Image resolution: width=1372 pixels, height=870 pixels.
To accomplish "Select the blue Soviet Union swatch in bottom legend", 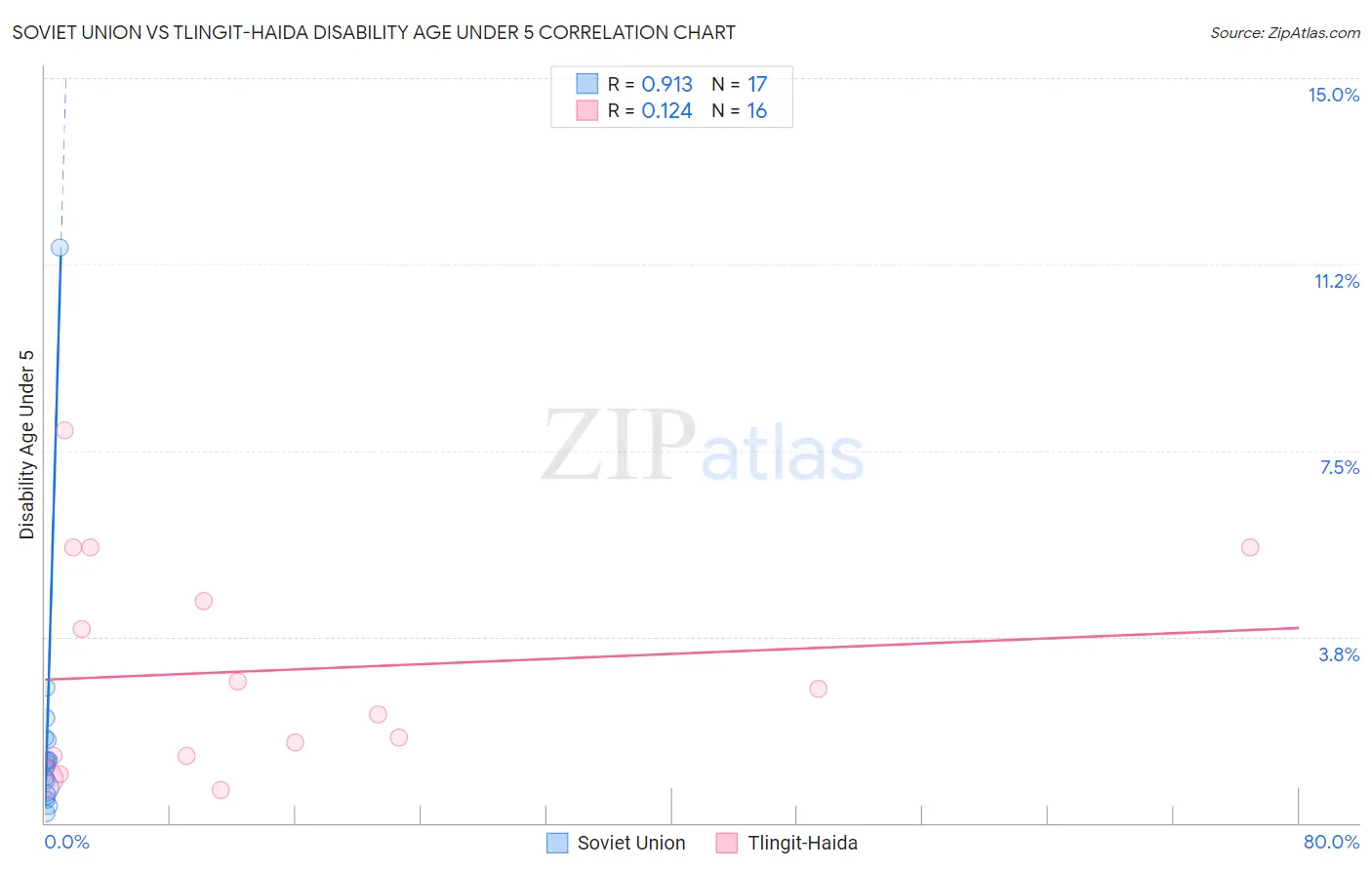I will [557, 843].
